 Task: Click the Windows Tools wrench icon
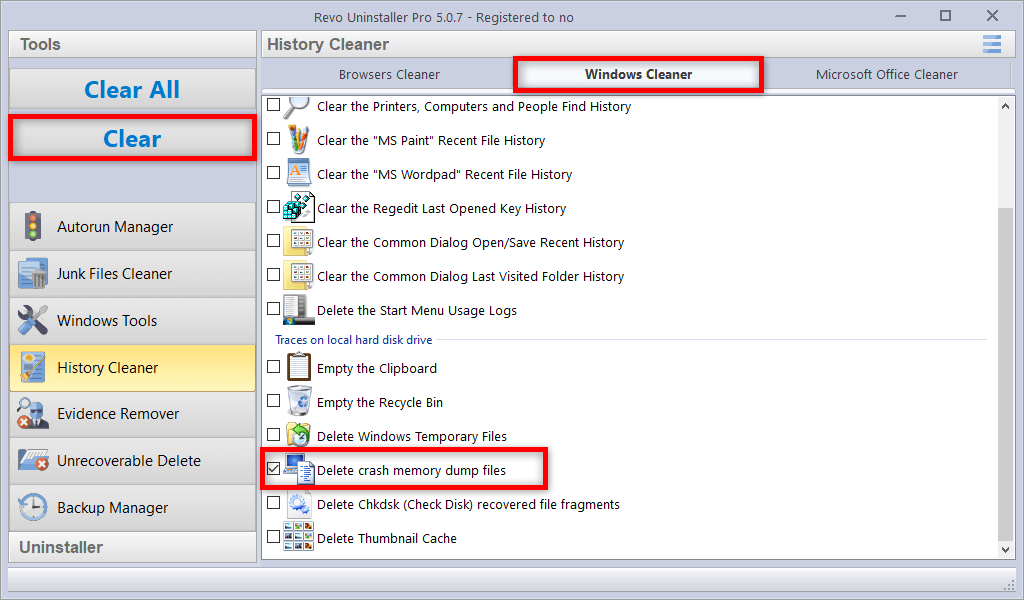click(x=33, y=321)
